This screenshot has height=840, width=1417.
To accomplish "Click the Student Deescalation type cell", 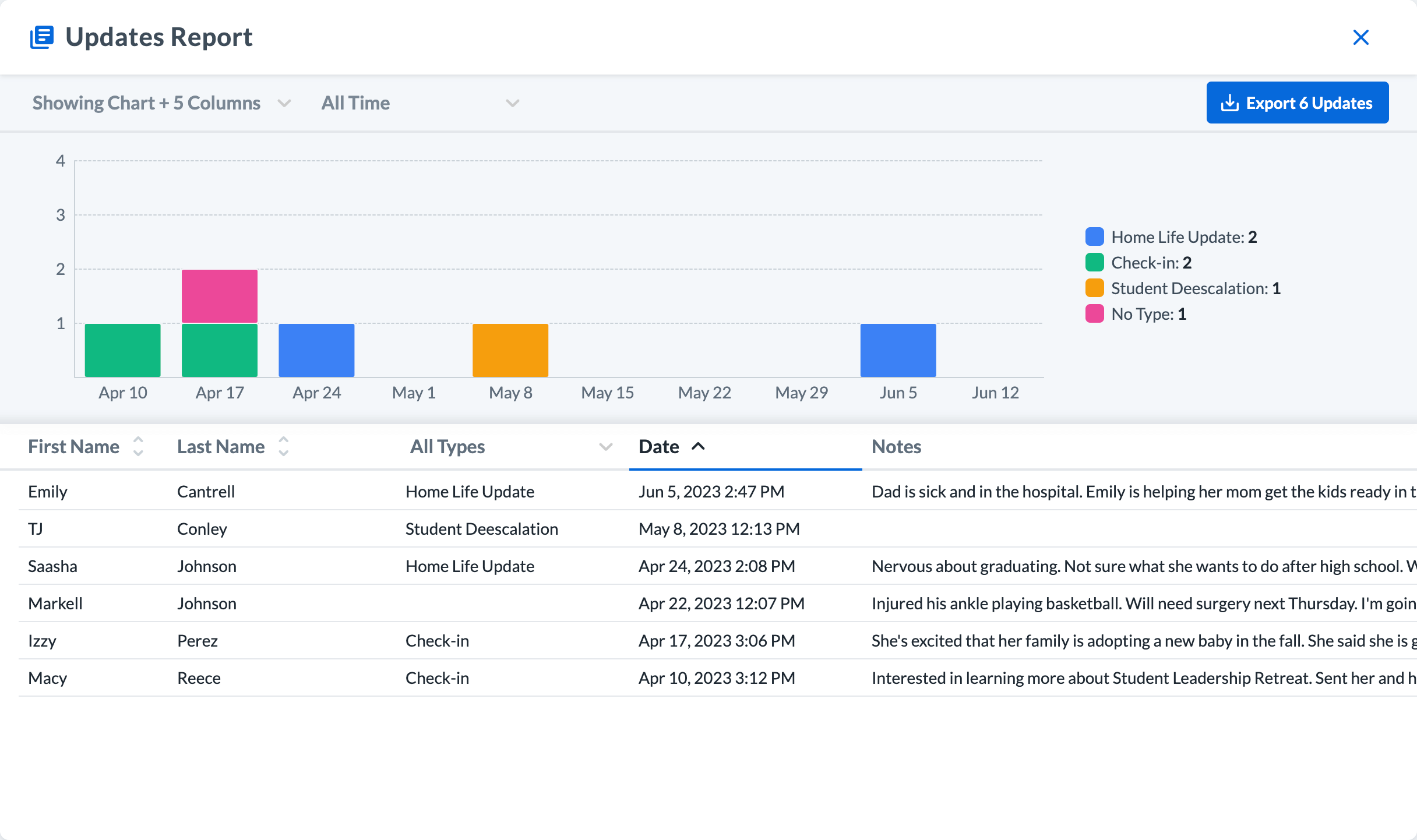I will (482, 529).
